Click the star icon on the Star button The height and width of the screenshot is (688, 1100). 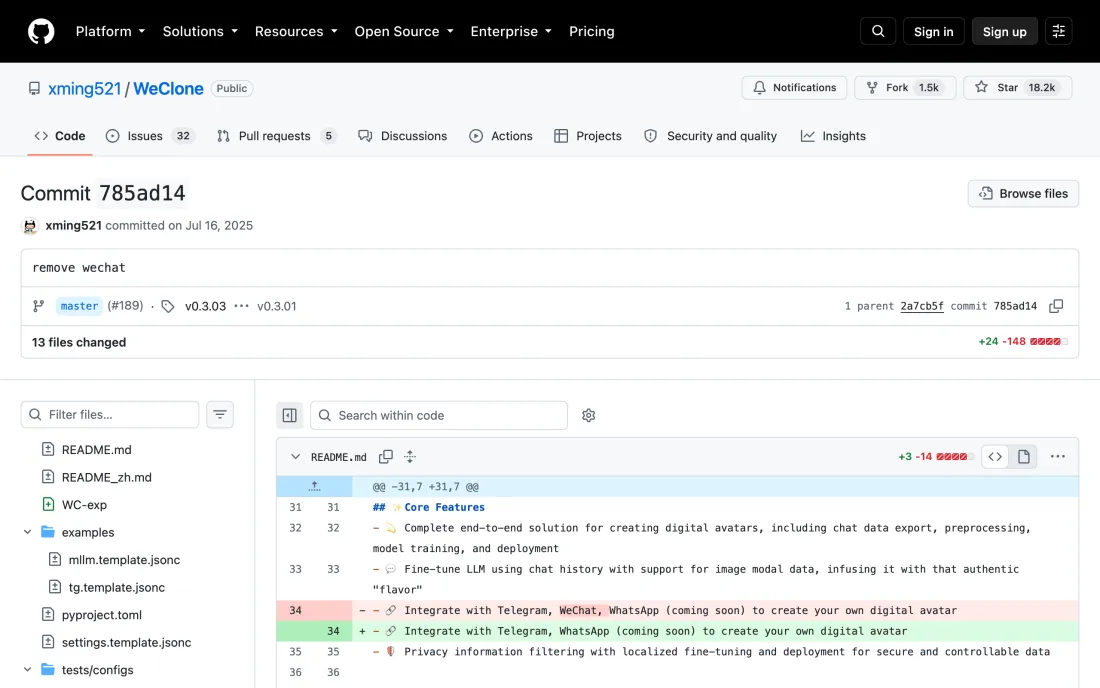(981, 87)
